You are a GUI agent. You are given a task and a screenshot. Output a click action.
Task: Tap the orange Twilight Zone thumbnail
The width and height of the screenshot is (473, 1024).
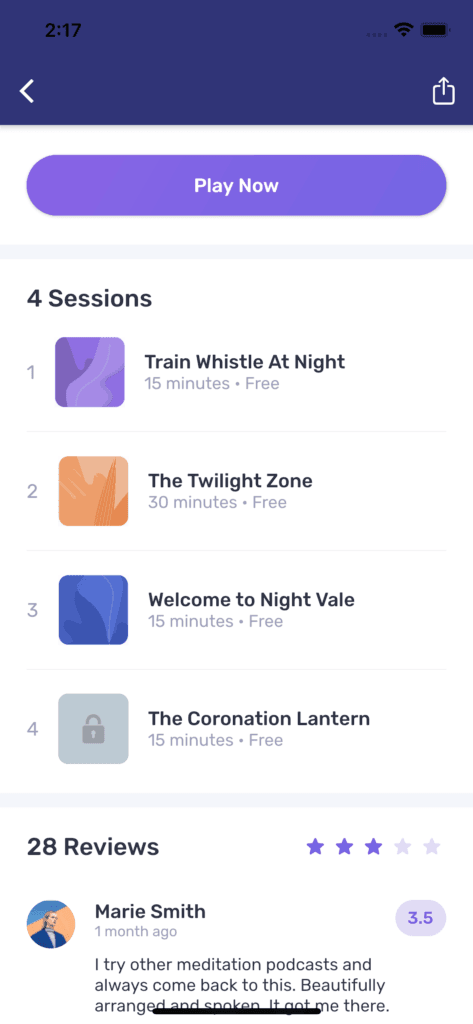(93, 491)
